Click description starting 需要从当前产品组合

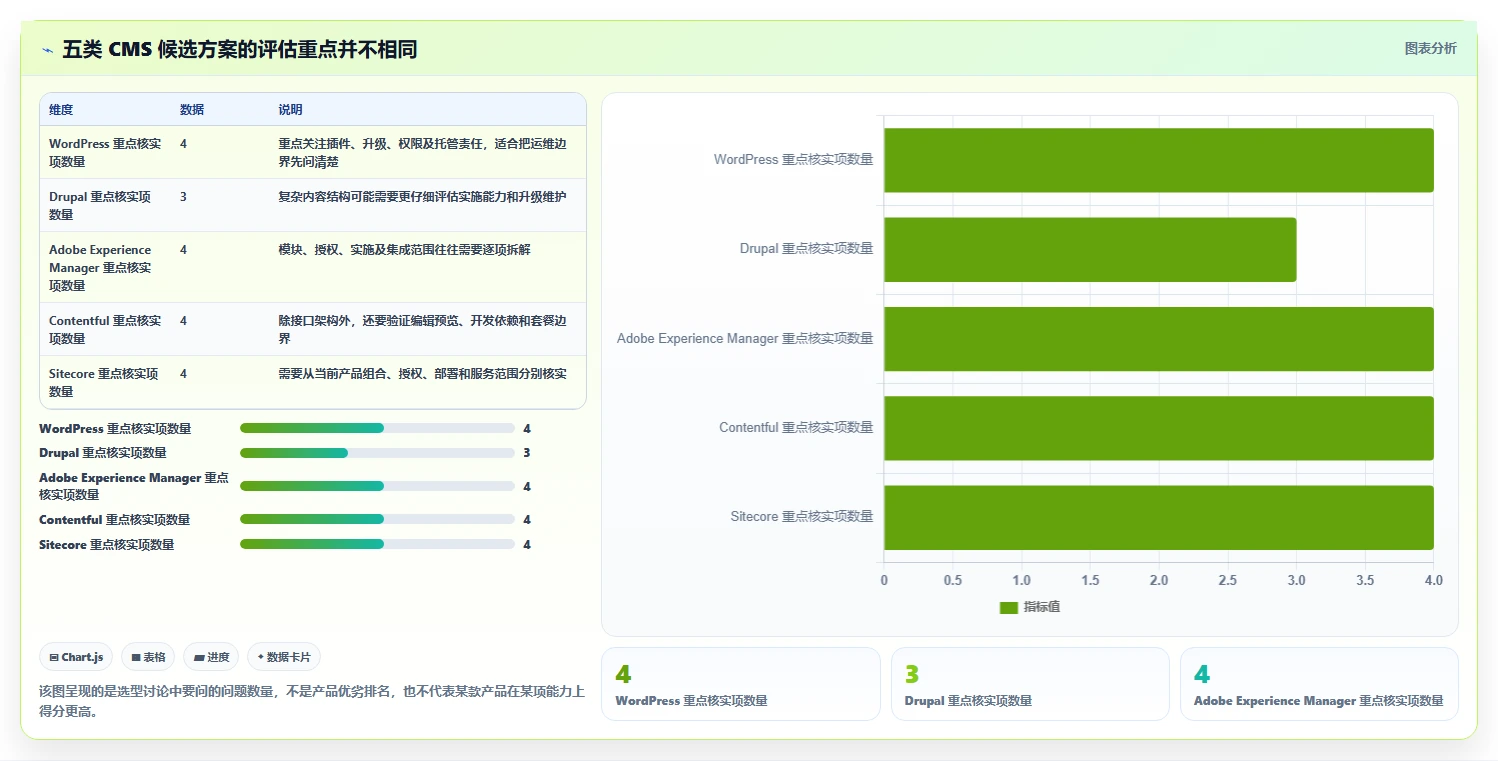(x=422, y=374)
